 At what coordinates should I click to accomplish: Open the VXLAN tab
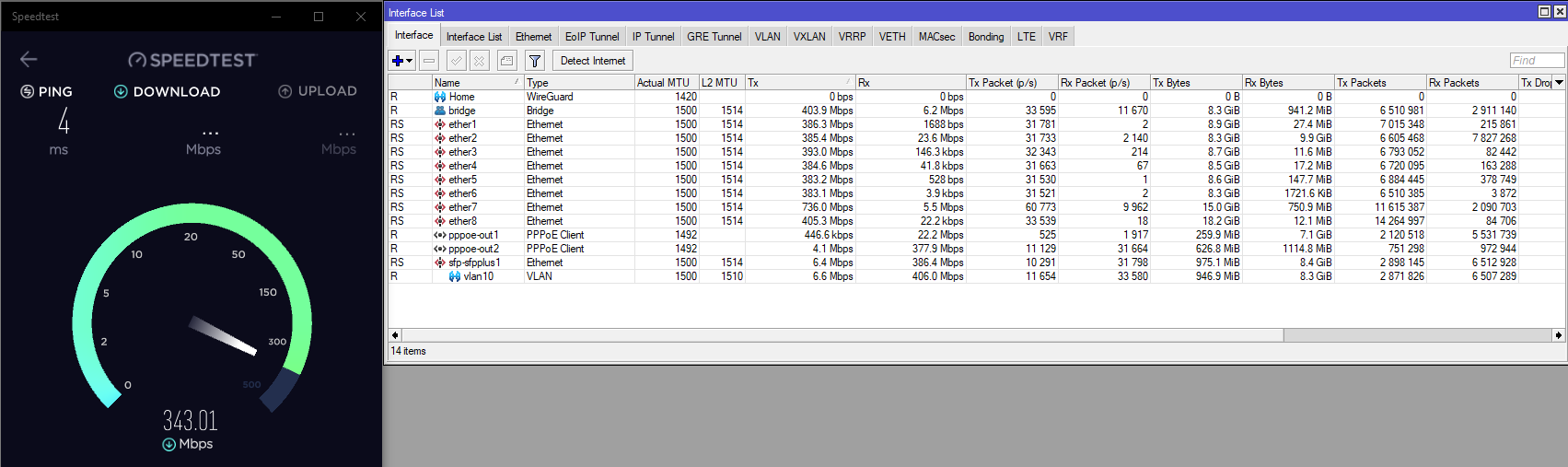tap(810, 37)
